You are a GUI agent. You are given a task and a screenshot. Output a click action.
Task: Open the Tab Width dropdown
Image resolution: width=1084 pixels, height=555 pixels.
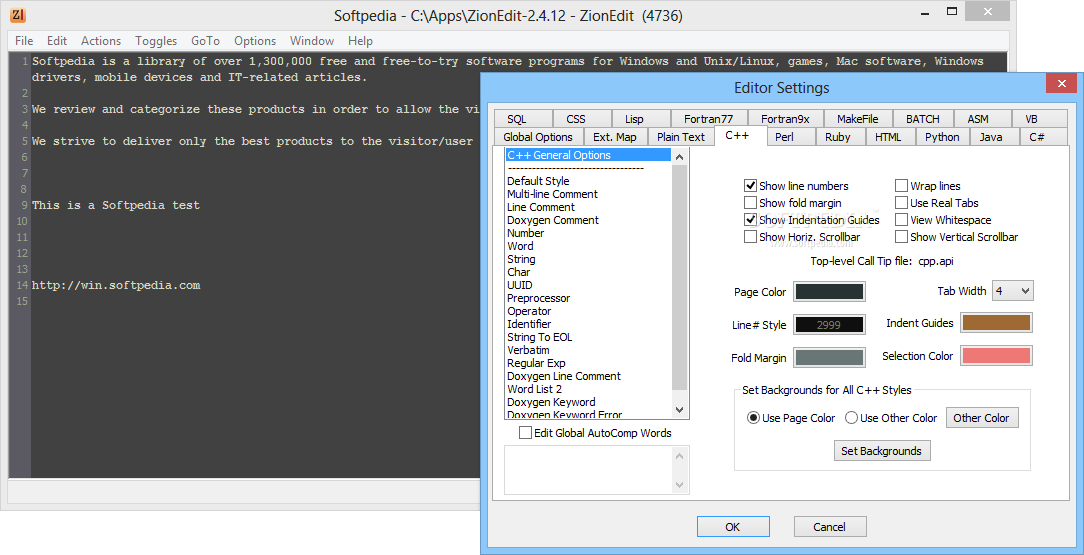[x=1013, y=291]
